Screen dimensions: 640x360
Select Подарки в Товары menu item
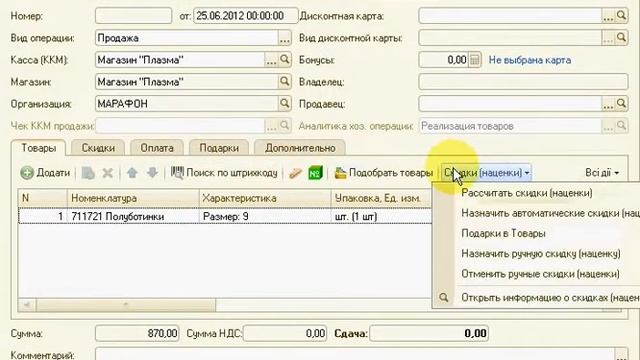pyautogui.click(x=503, y=233)
